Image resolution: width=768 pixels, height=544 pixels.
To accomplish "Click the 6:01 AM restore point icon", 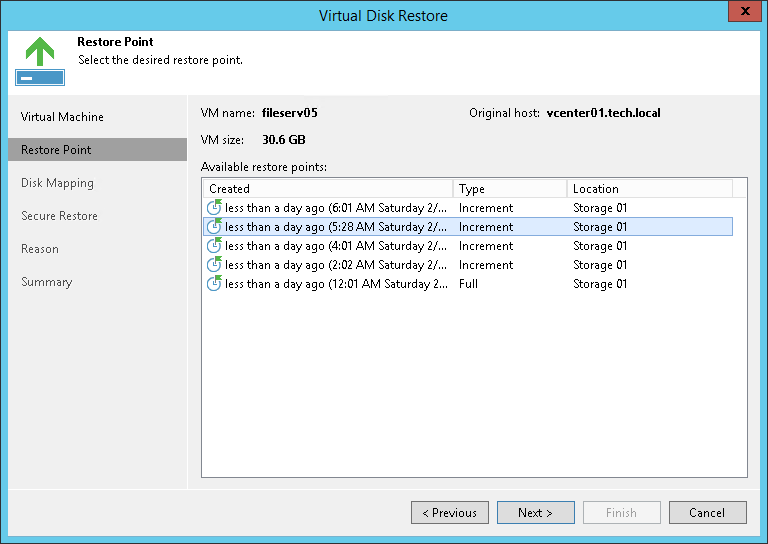I will [x=213, y=208].
